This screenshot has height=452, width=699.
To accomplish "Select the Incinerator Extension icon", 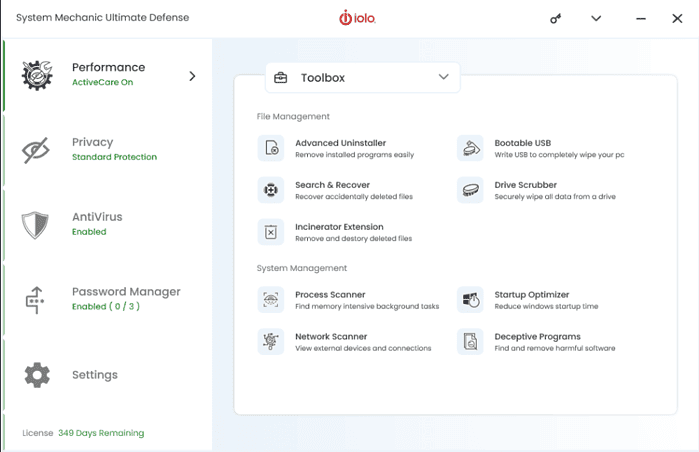I will (x=270, y=232).
